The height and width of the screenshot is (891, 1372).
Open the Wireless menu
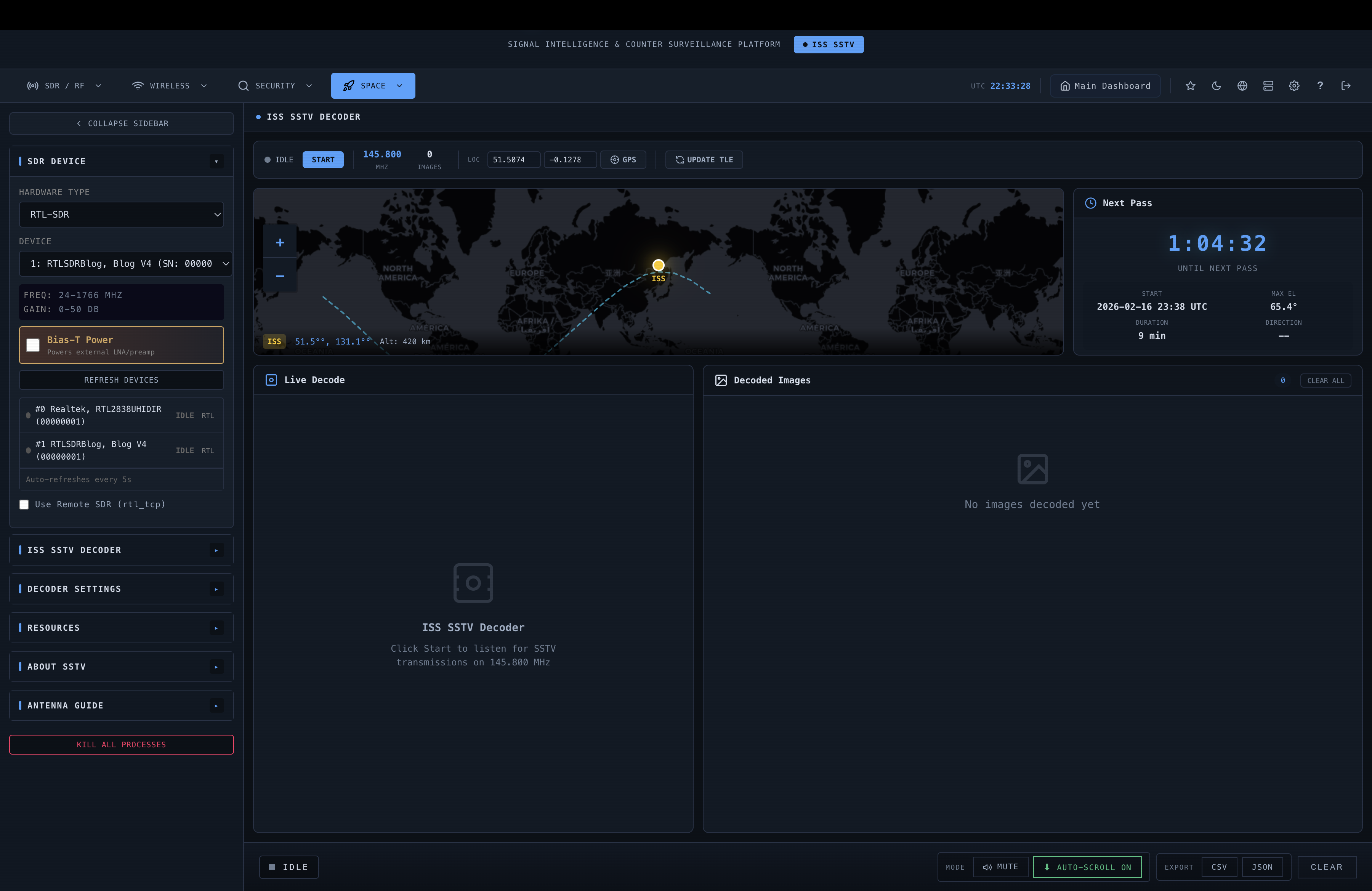[170, 86]
